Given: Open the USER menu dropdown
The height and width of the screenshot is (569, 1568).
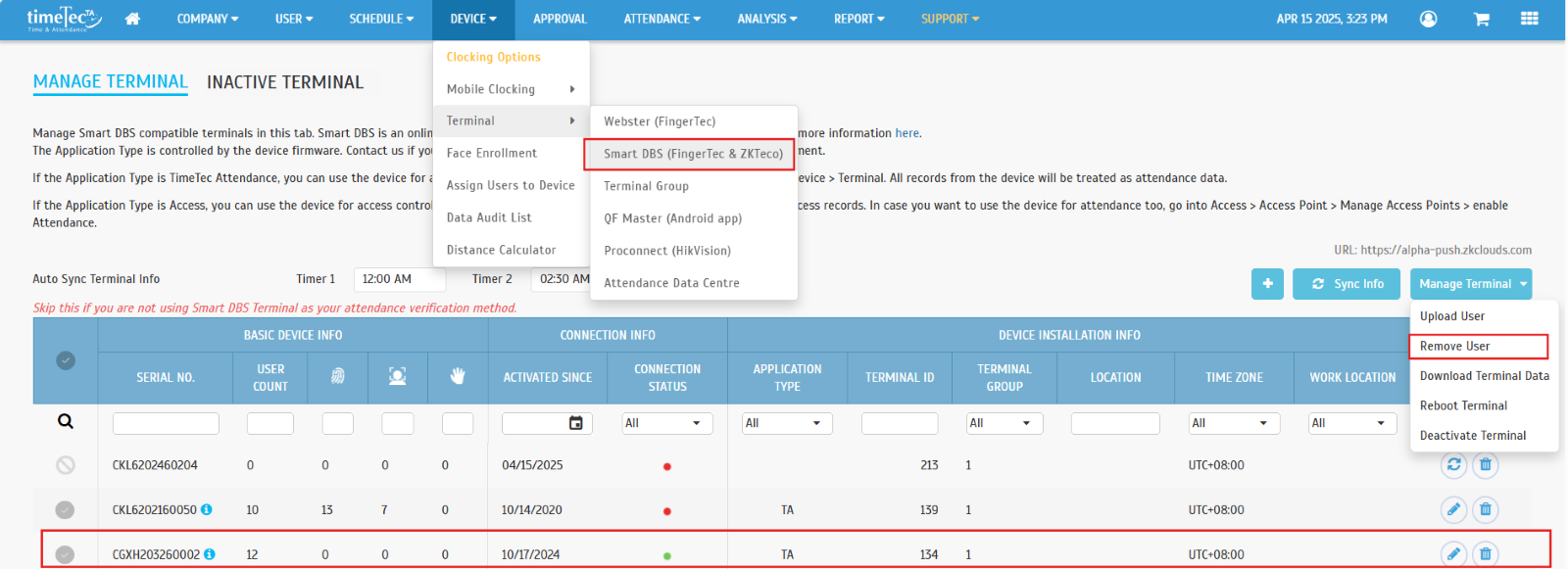Looking at the screenshot, I should point(294,19).
